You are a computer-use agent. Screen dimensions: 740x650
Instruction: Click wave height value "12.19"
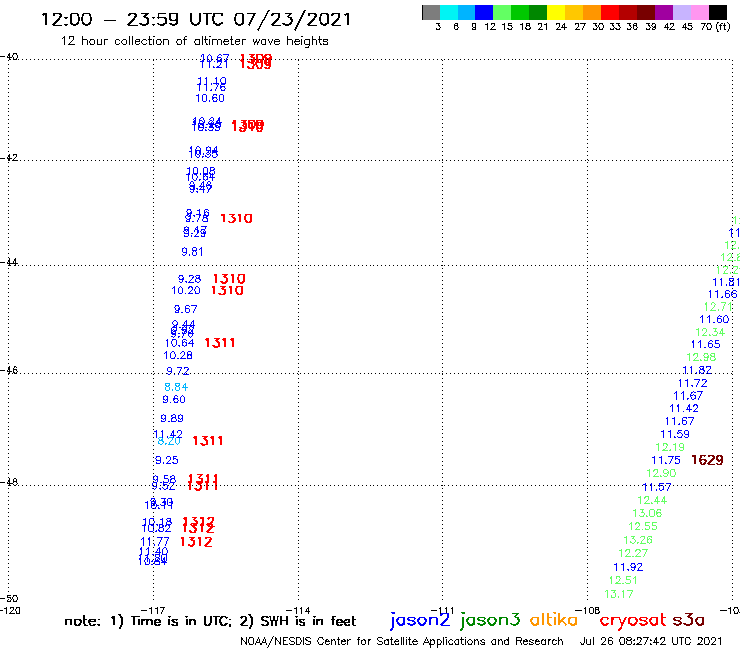[x=670, y=447]
